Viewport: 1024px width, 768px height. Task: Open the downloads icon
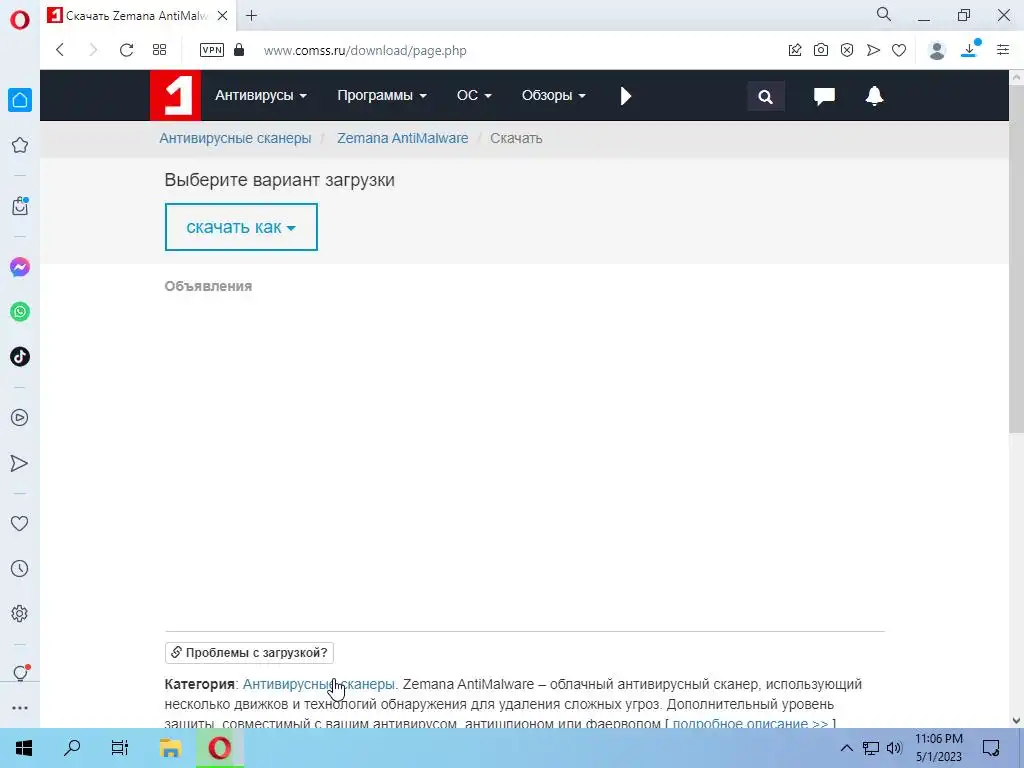click(x=970, y=50)
